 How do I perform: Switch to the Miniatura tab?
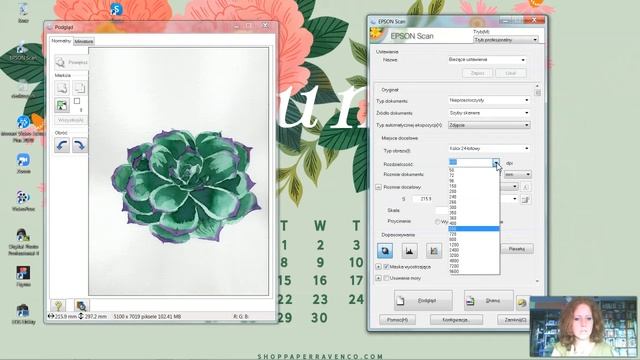(84, 41)
